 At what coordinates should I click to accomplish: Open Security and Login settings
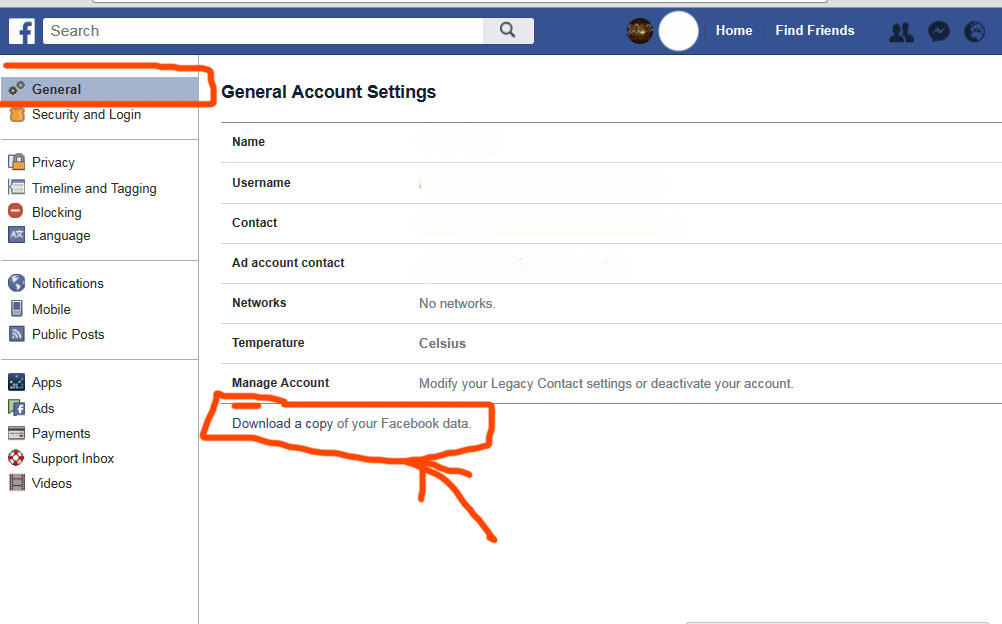[x=86, y=114]
